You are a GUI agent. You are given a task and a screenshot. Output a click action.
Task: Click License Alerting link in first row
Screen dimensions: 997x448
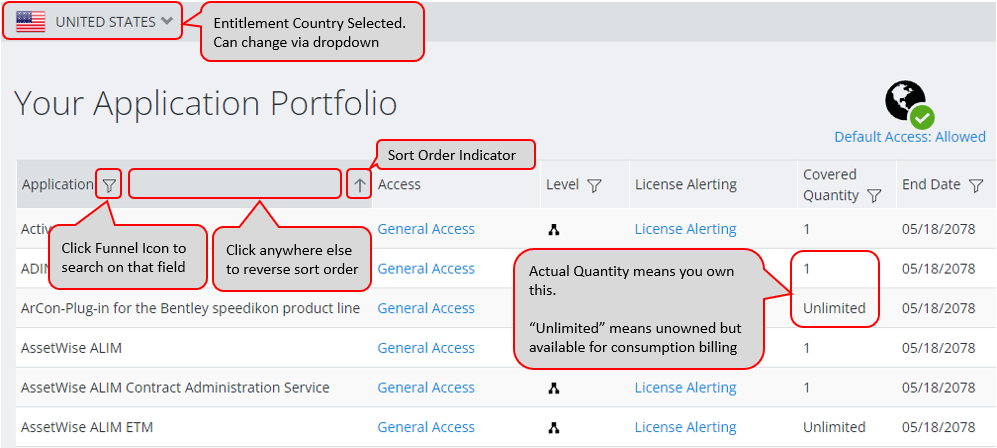pos(685,229)
